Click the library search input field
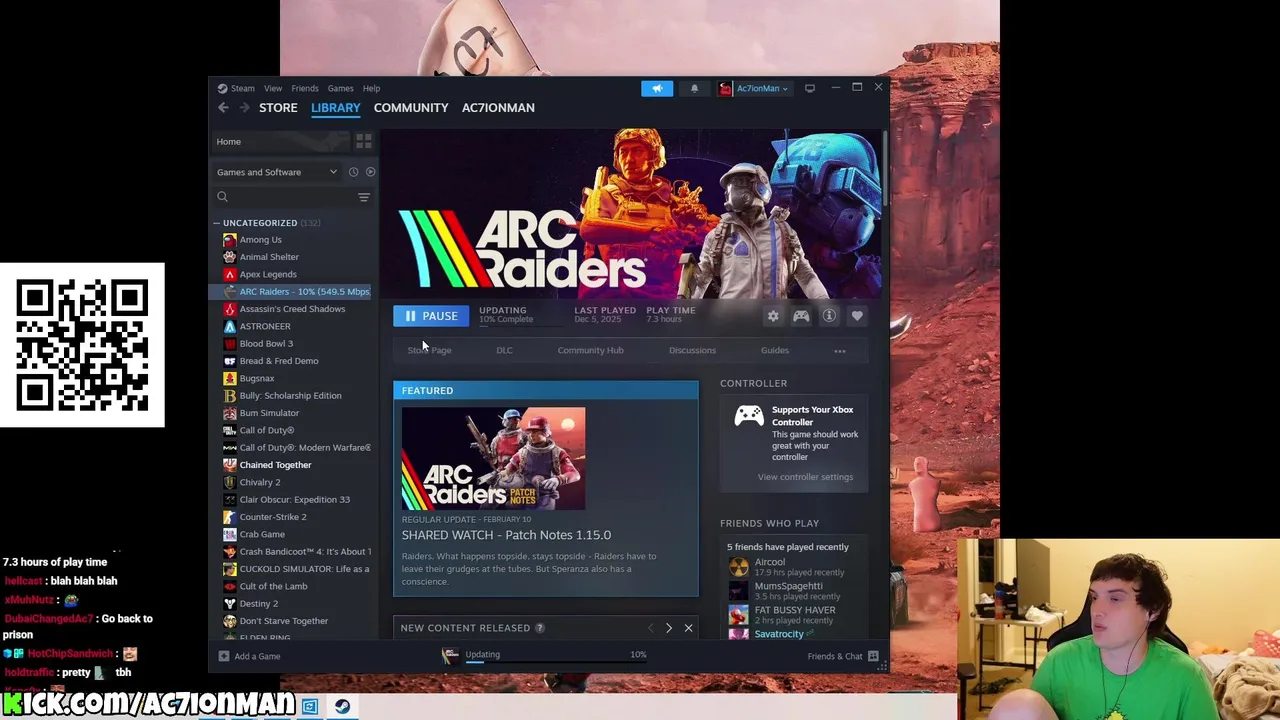This screenshot has height=720, width=1280. click(x=292, y=197)
